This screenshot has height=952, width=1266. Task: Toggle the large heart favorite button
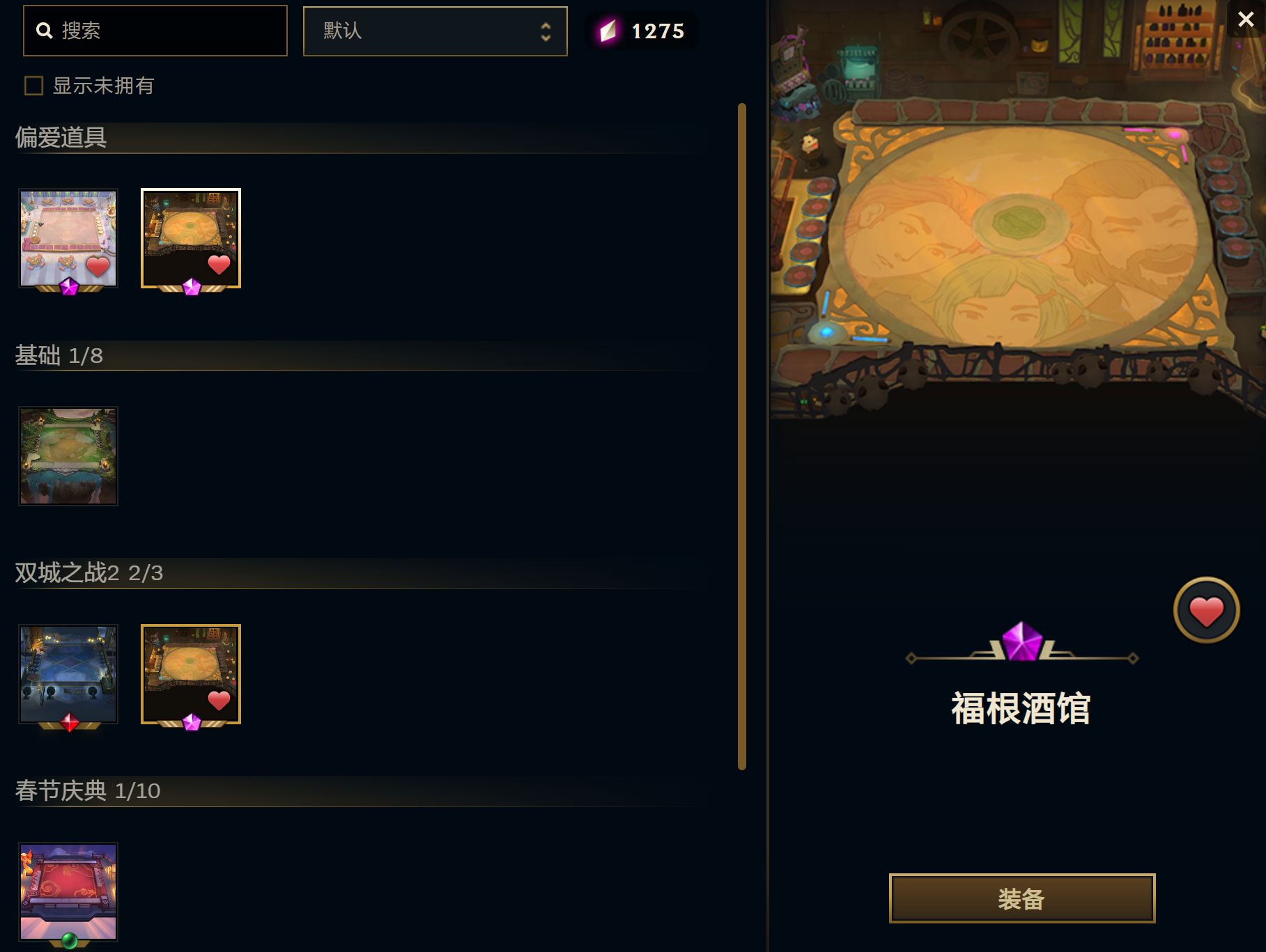(1206, 611)
